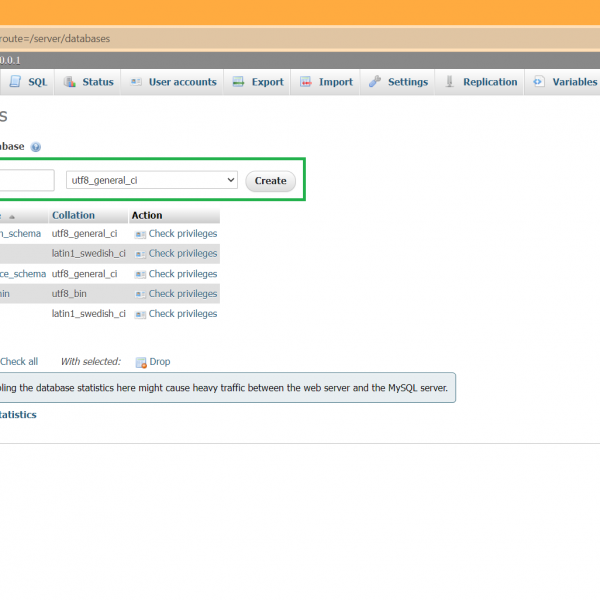Click the Statistics link below the notice

(x=17, y=414)
